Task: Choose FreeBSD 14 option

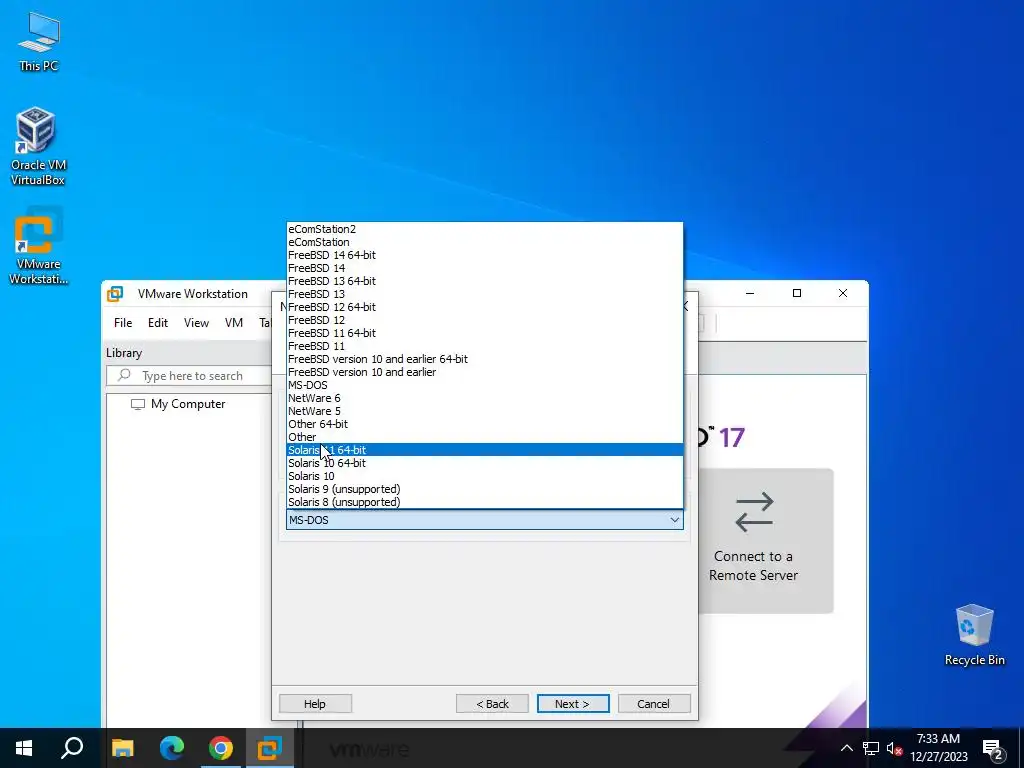Action: point(485,268)
